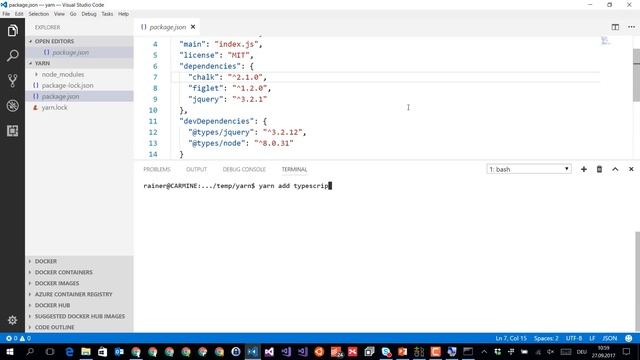The height and width of the screenshot is (360, 640).
Task: Click the terminal command input line
Action: point(238,186)
